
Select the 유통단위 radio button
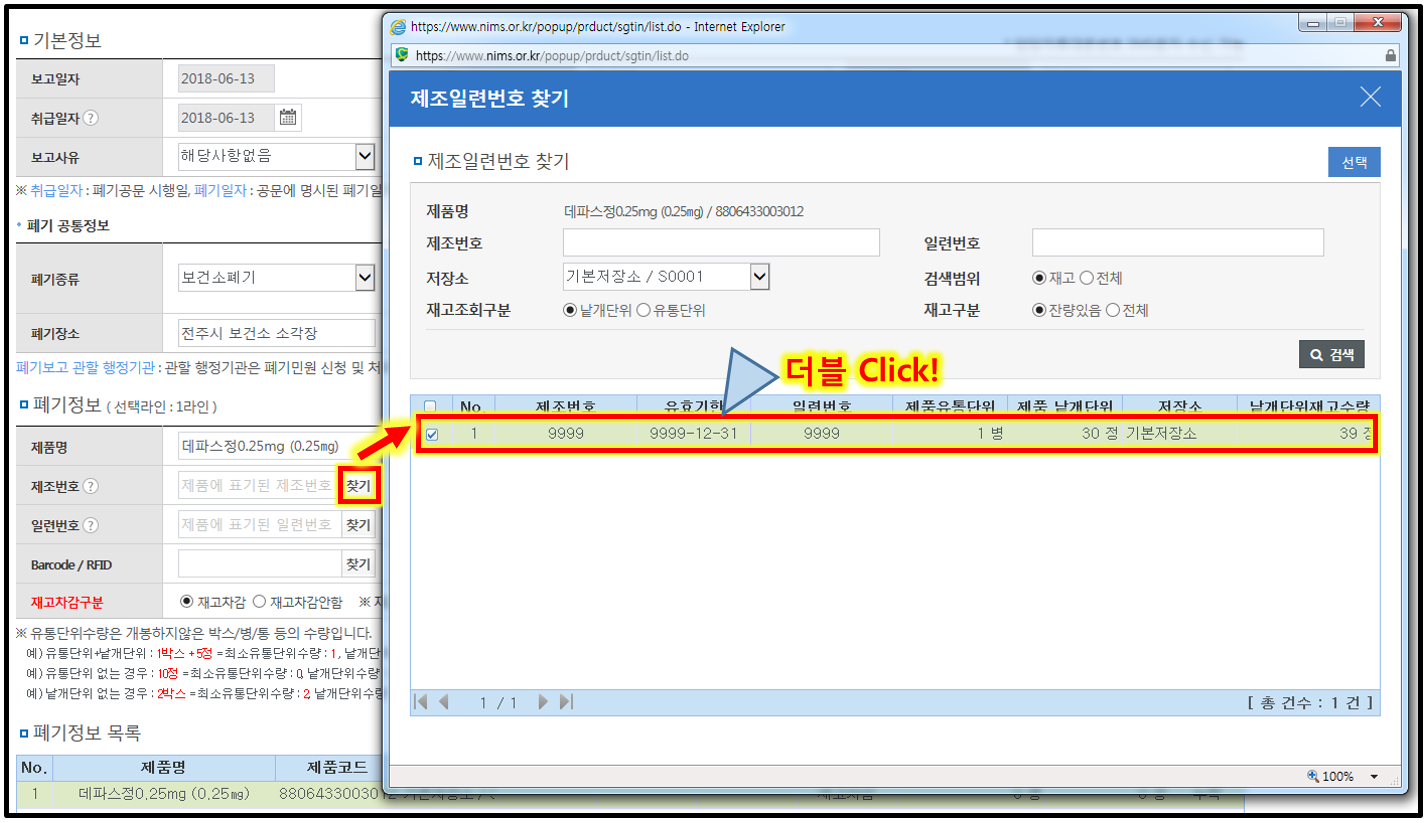[643, 310]
